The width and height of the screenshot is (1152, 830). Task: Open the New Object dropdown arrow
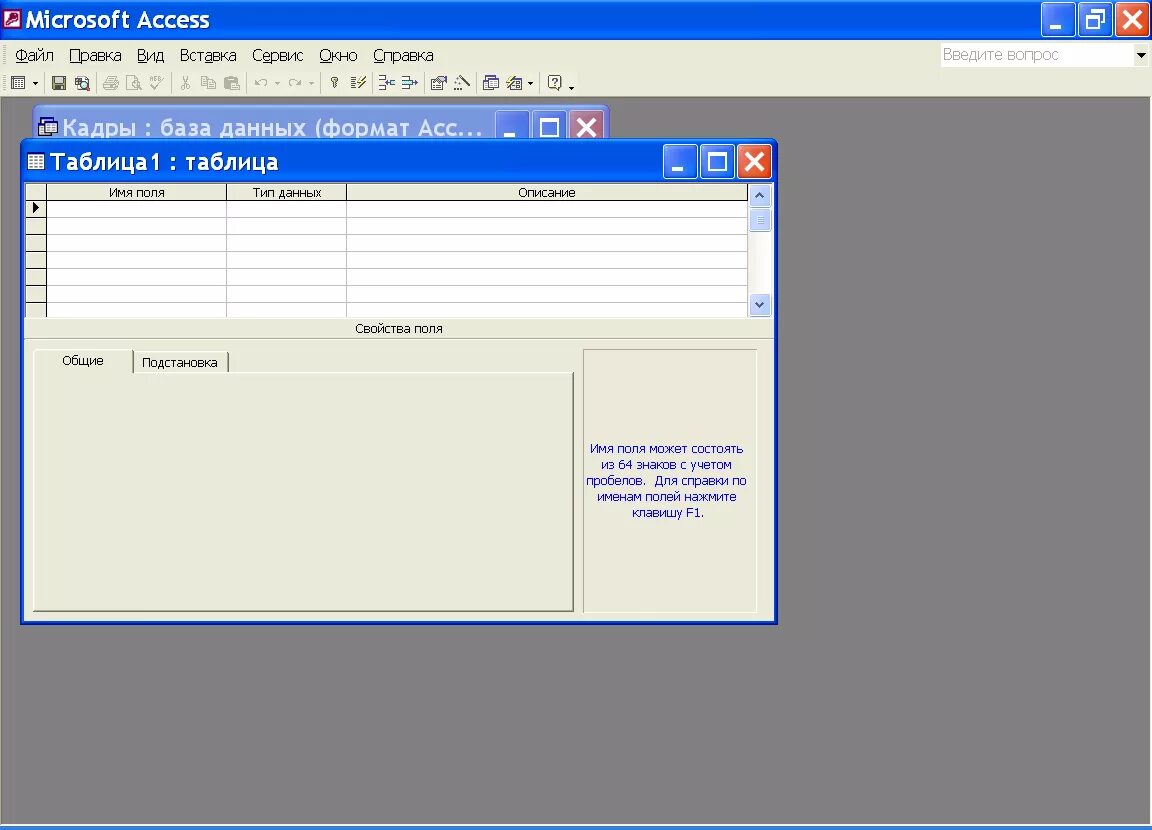pyautogui.click(x=530, y=84)
